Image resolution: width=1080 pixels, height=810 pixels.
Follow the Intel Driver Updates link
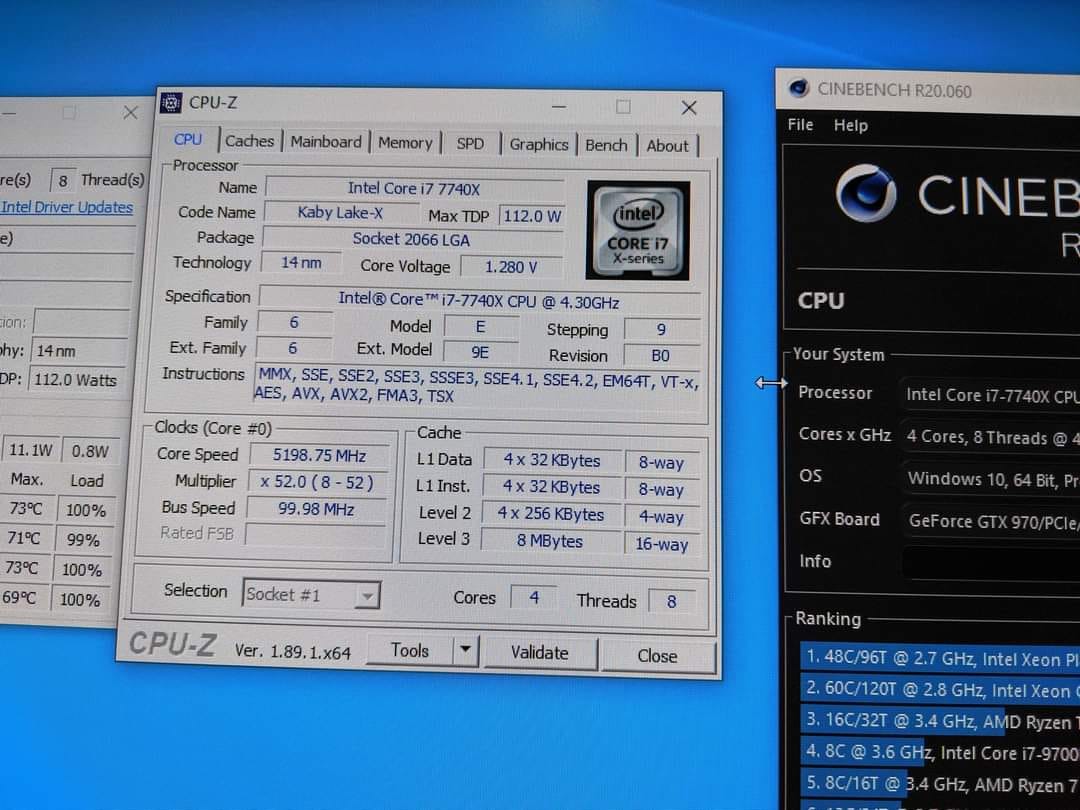[67, 207]
